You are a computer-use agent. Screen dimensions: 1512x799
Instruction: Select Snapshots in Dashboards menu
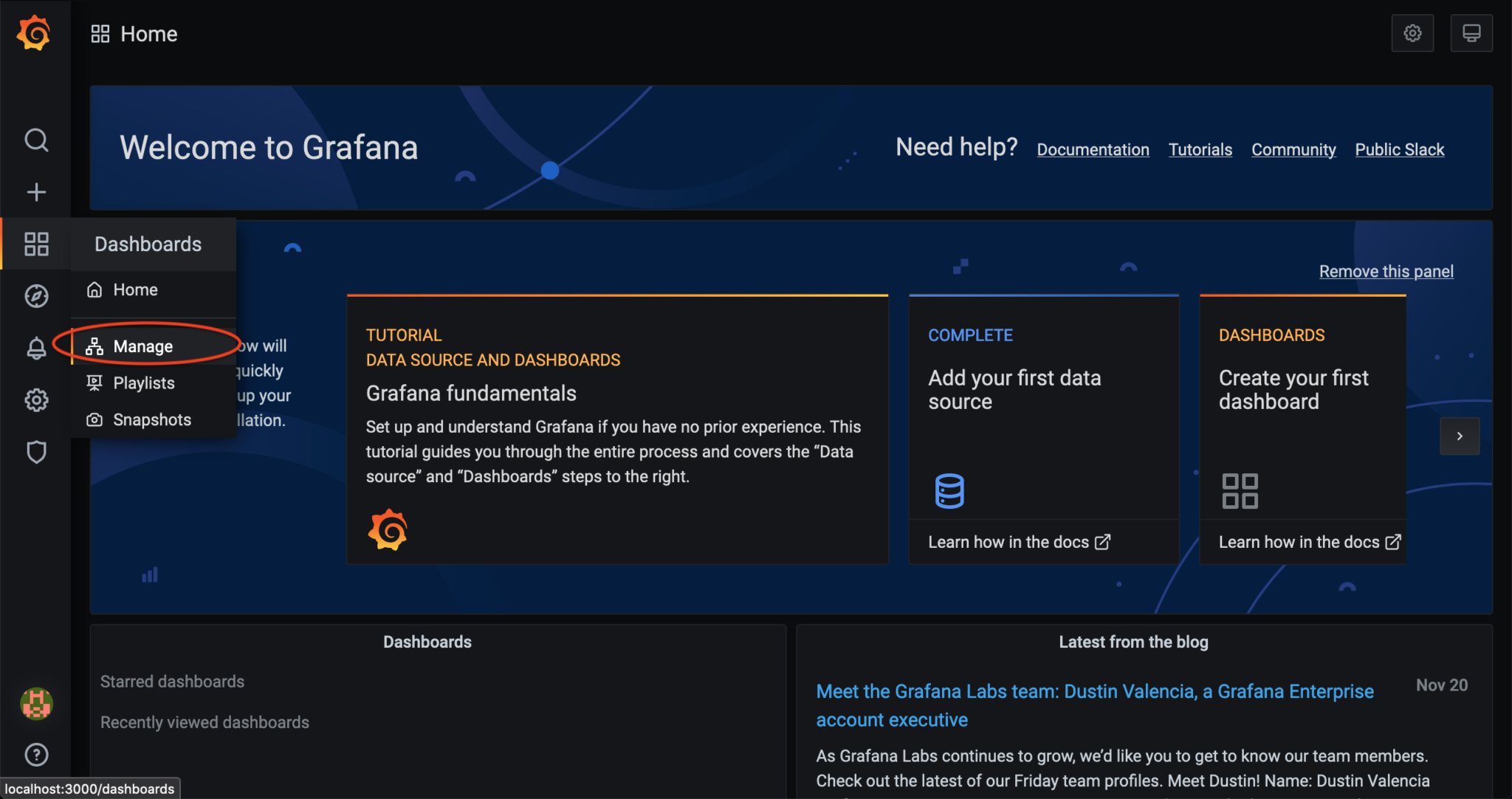click(154, 419)
